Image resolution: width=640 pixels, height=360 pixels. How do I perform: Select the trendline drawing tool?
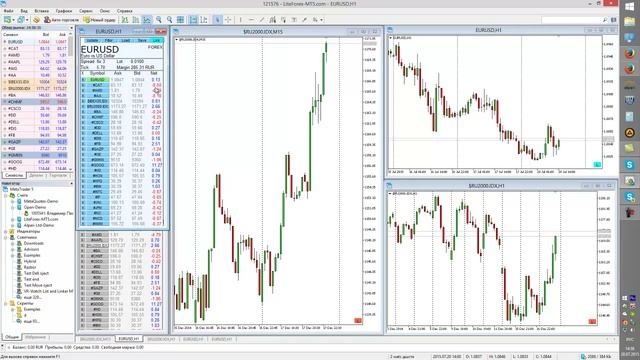click(262, 20)
